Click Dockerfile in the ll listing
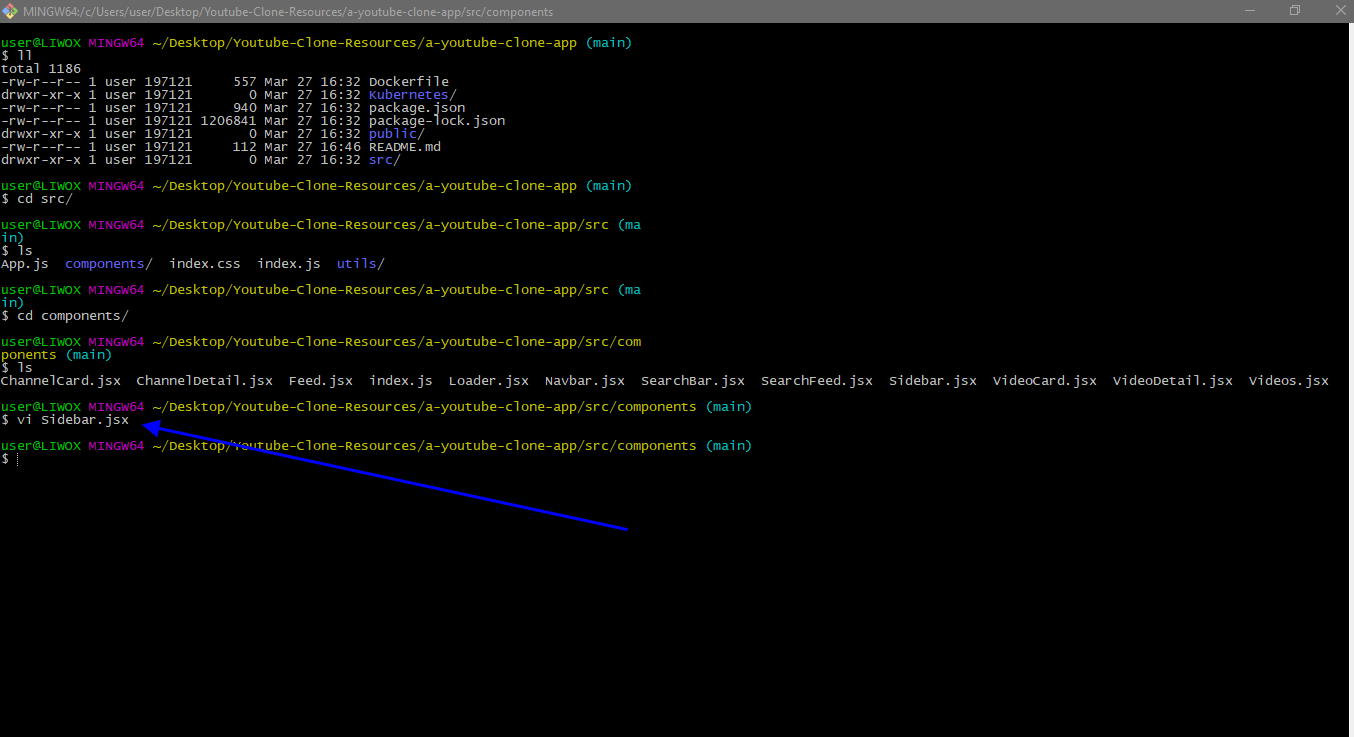The height and width of the screenshot is (737, 1354). pos(408,82)
